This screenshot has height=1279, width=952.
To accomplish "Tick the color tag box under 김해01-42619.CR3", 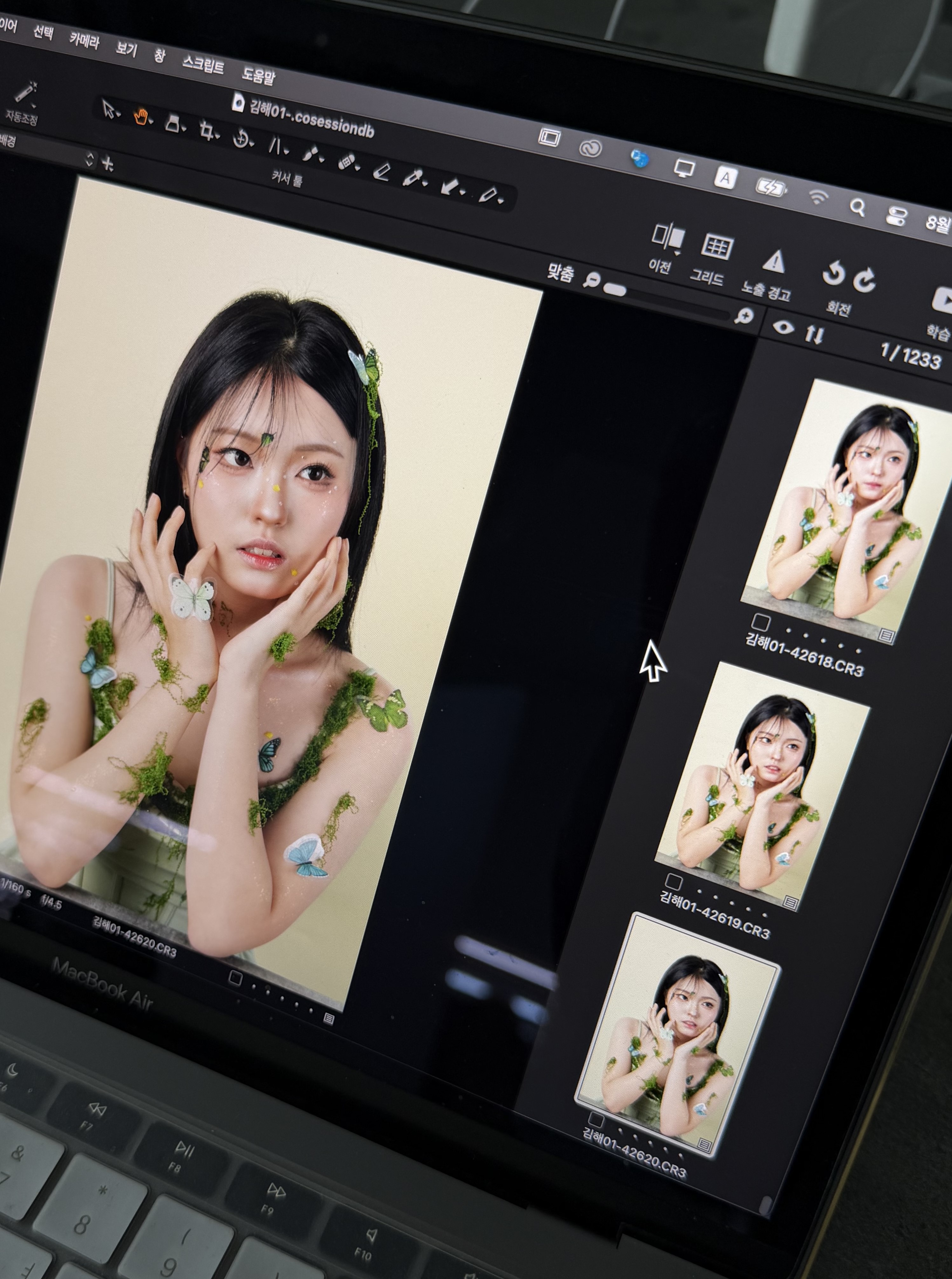I will pos(673,881).
